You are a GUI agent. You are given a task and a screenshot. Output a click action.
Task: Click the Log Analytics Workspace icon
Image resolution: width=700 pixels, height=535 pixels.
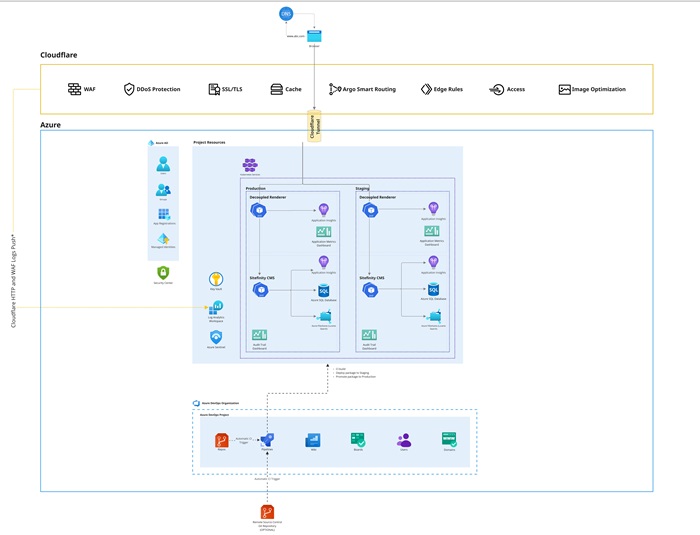(216, 306)
